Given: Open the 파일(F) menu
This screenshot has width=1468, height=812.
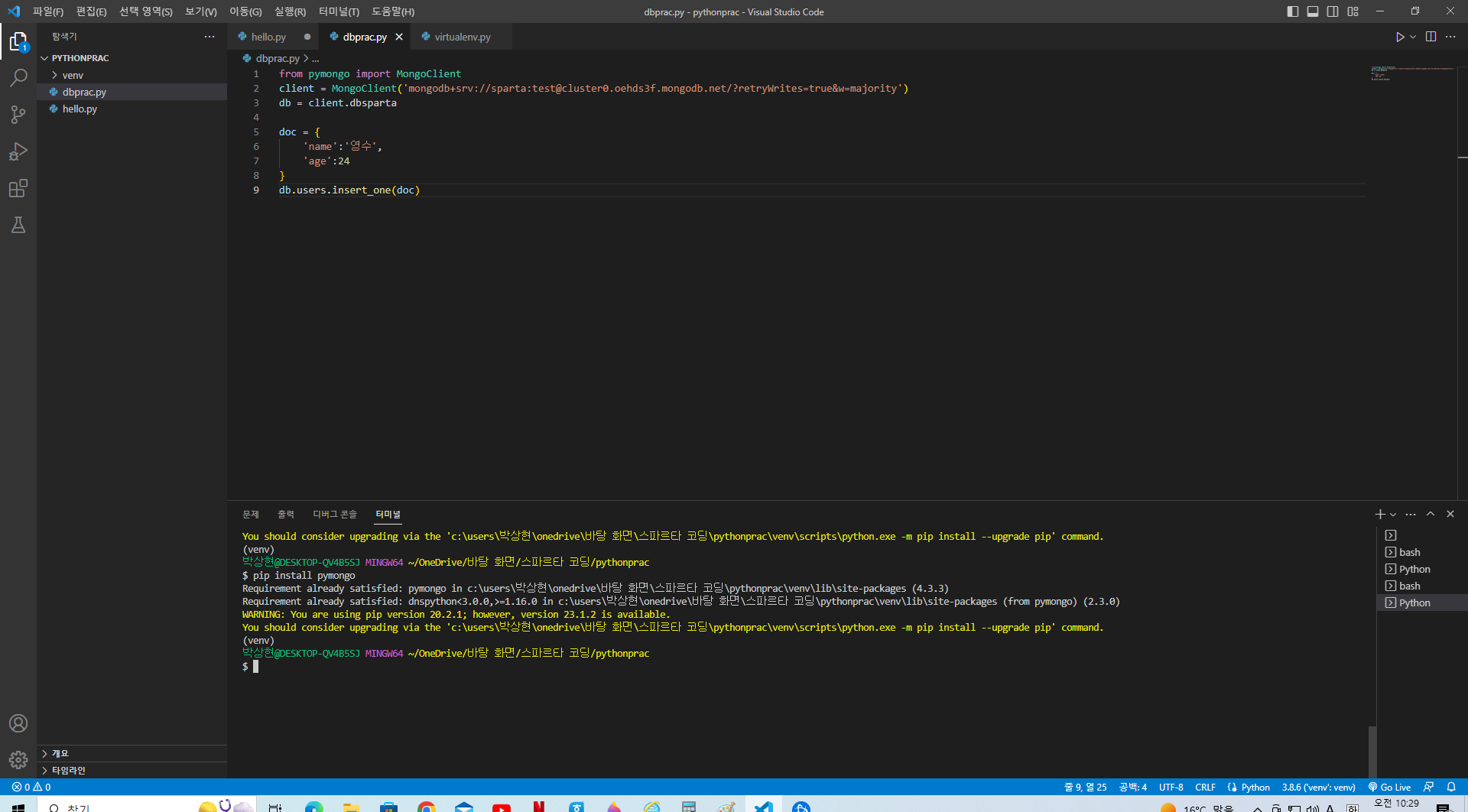Looking at the screenshot, I should tap(48, 11).
